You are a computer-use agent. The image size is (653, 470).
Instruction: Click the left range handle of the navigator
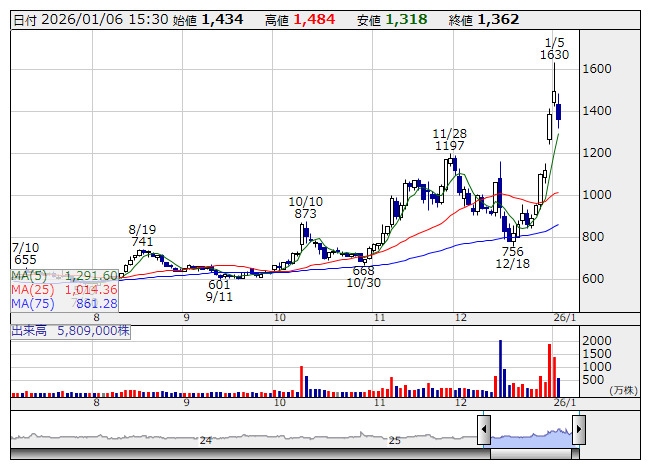click(x=483, y=431)
